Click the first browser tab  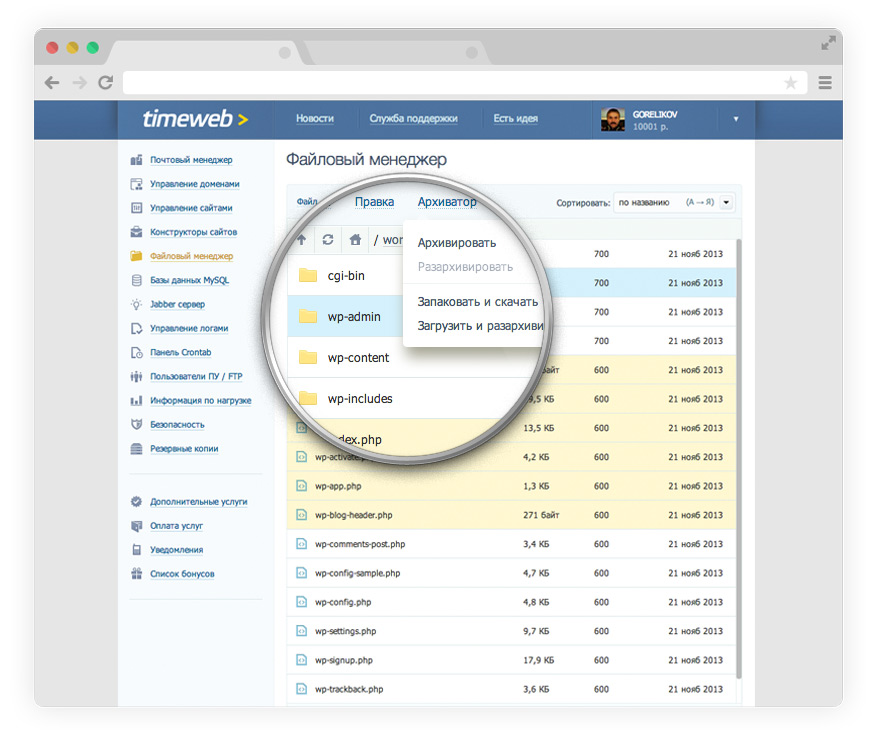[204, 53]
